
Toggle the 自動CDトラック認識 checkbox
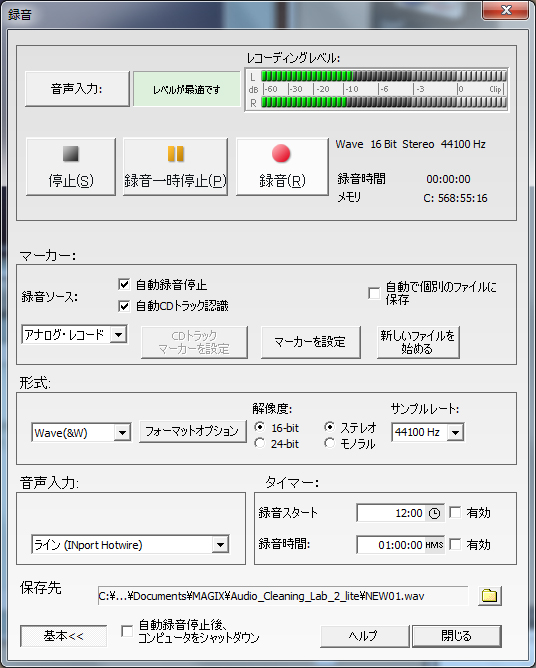124,306
